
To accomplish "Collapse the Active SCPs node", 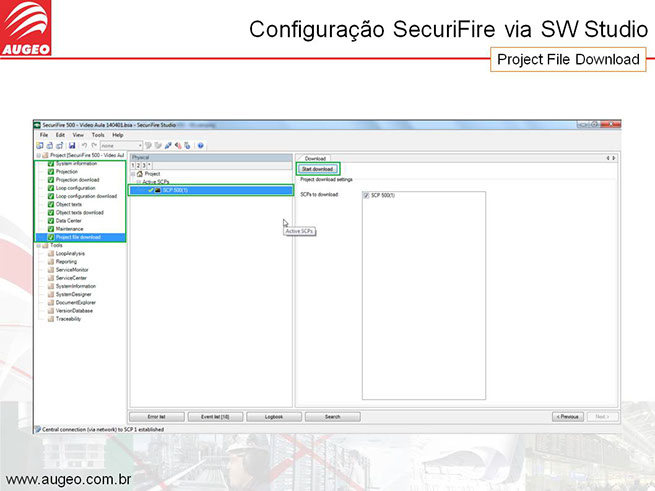I will click(137, 181).
